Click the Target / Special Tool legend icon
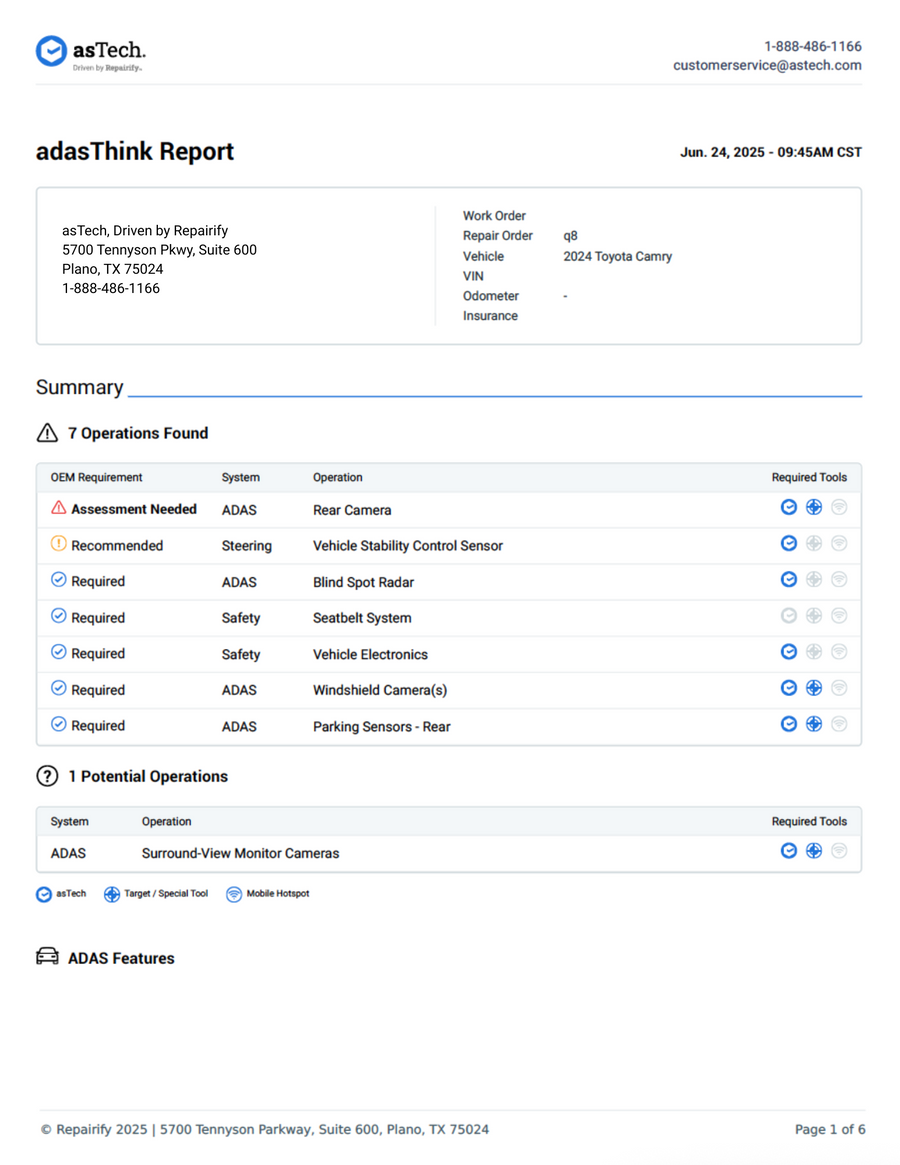 coord(112,893)
